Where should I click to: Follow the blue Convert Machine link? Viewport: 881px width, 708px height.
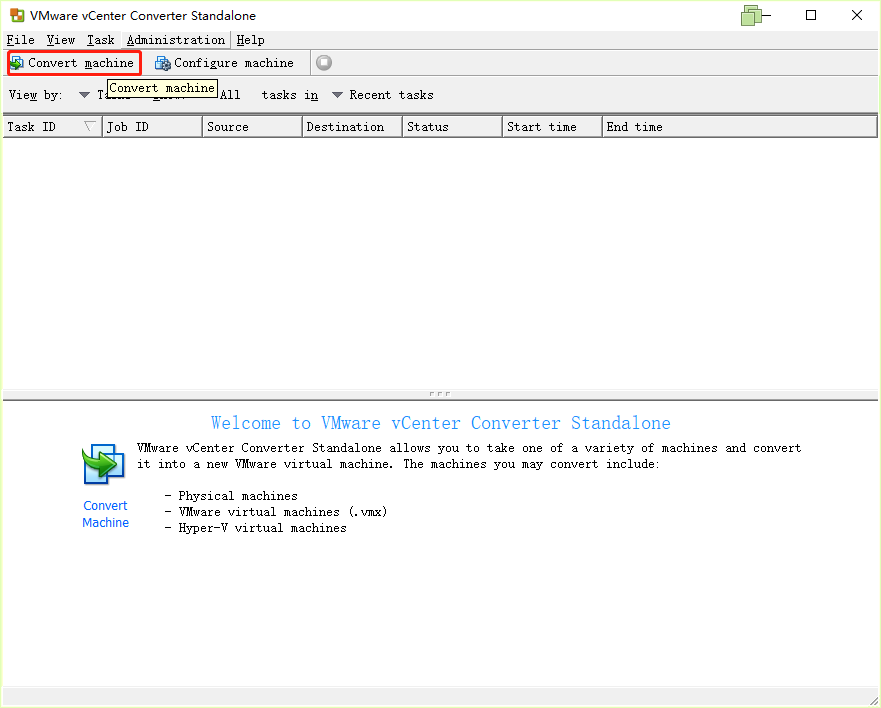coord(106,514)
